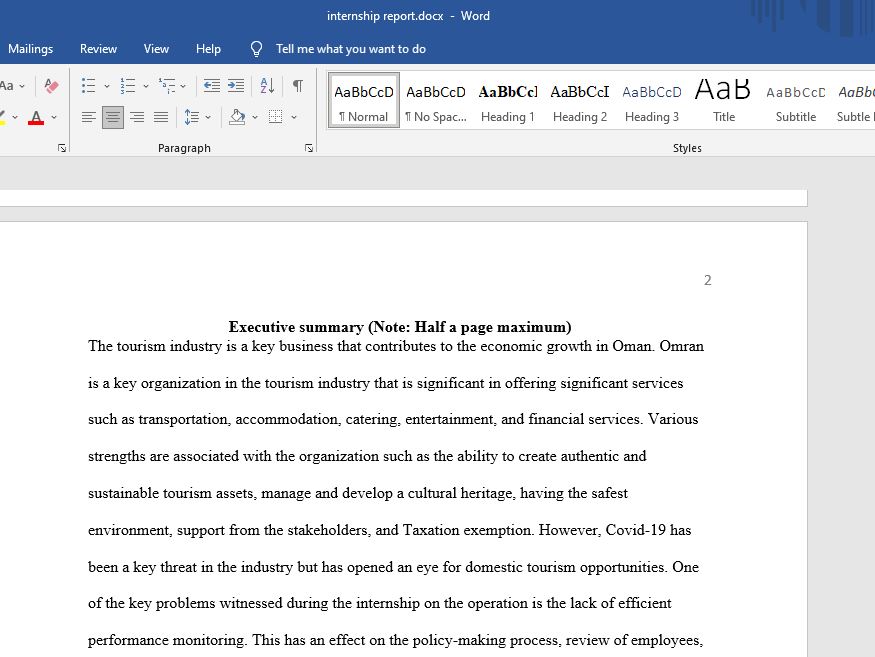
Task: Apply the Subtitle style
Action: [796, 100]
